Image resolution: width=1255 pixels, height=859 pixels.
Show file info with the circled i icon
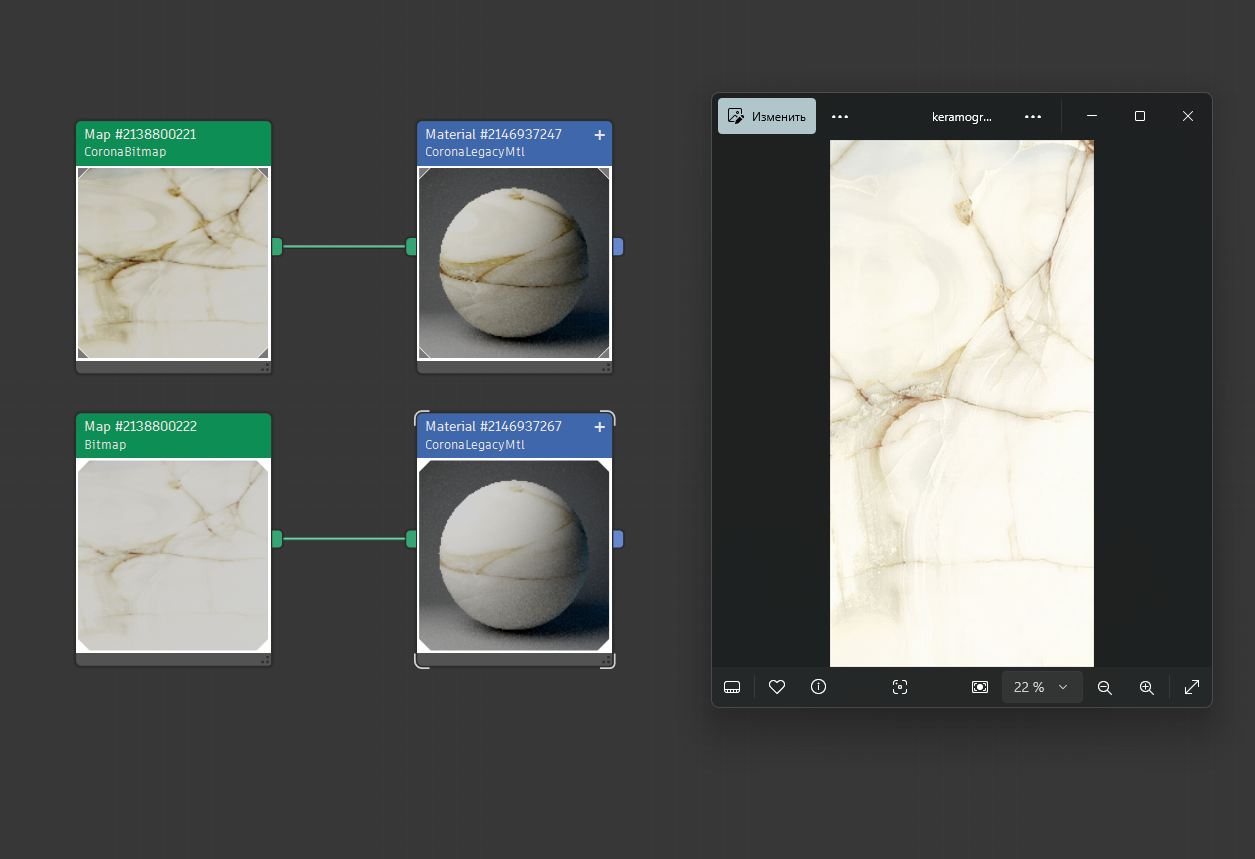(819, 687)
